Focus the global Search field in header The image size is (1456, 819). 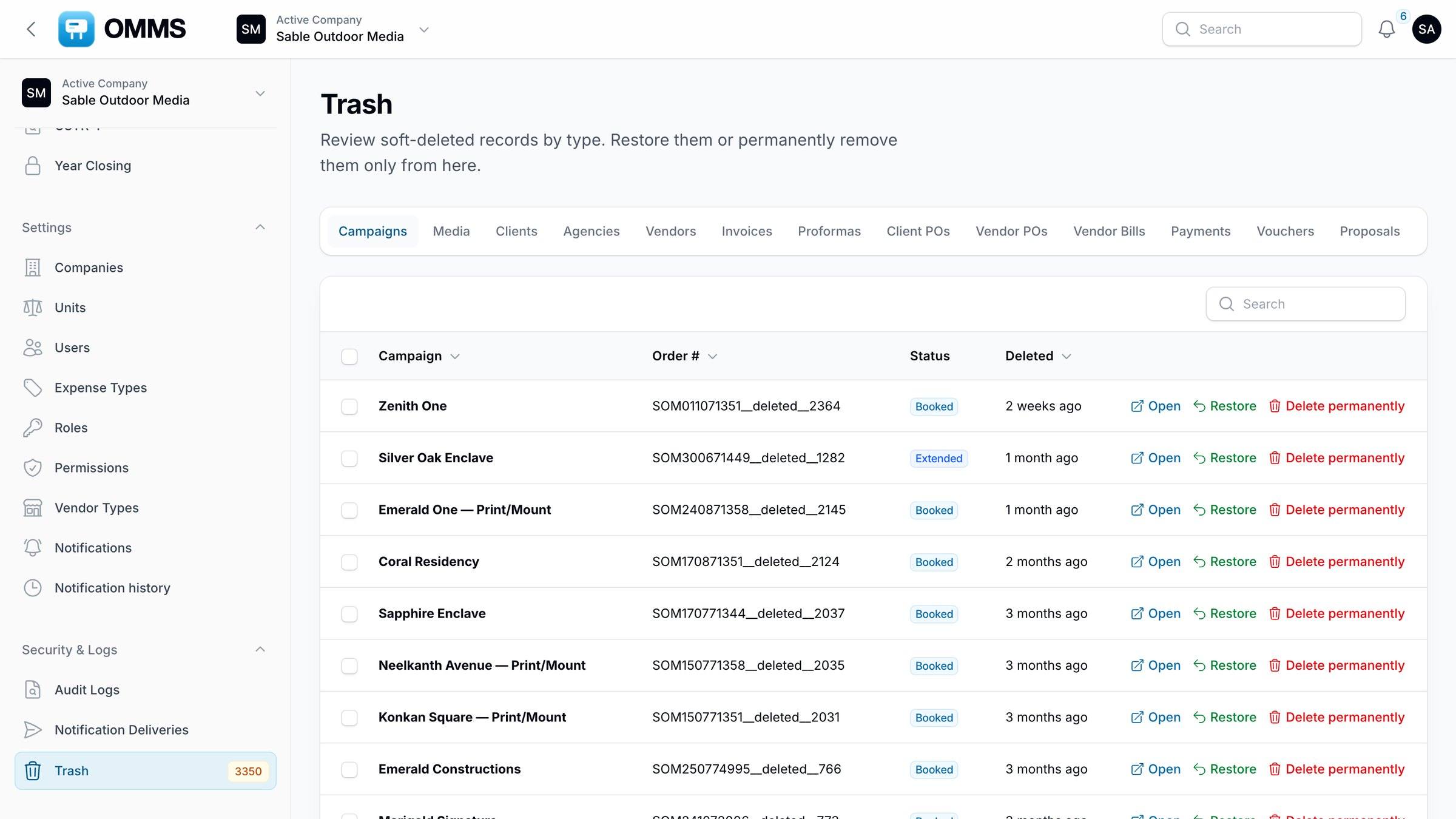[1262, 29]
